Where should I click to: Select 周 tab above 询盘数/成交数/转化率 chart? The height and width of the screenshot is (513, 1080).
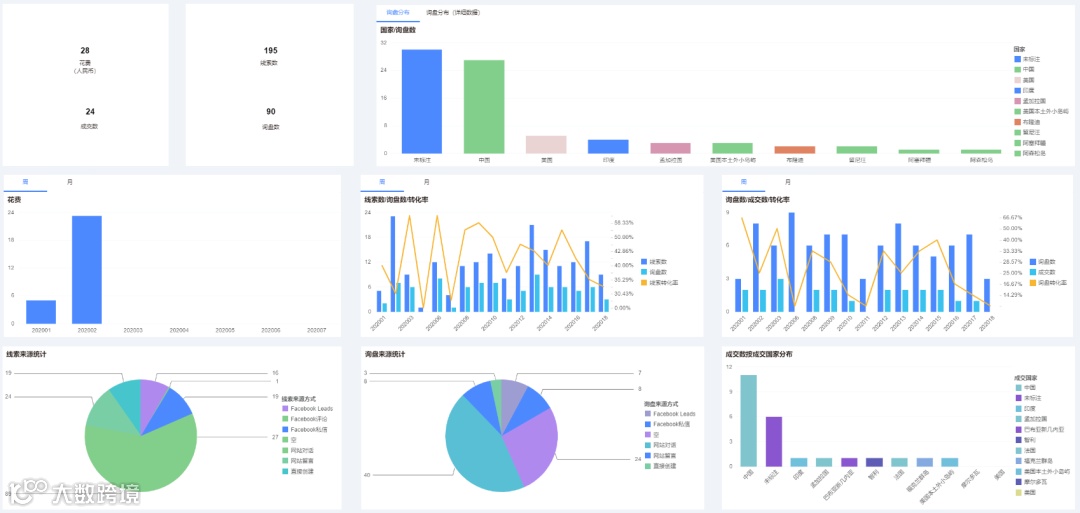pos(744,182)
